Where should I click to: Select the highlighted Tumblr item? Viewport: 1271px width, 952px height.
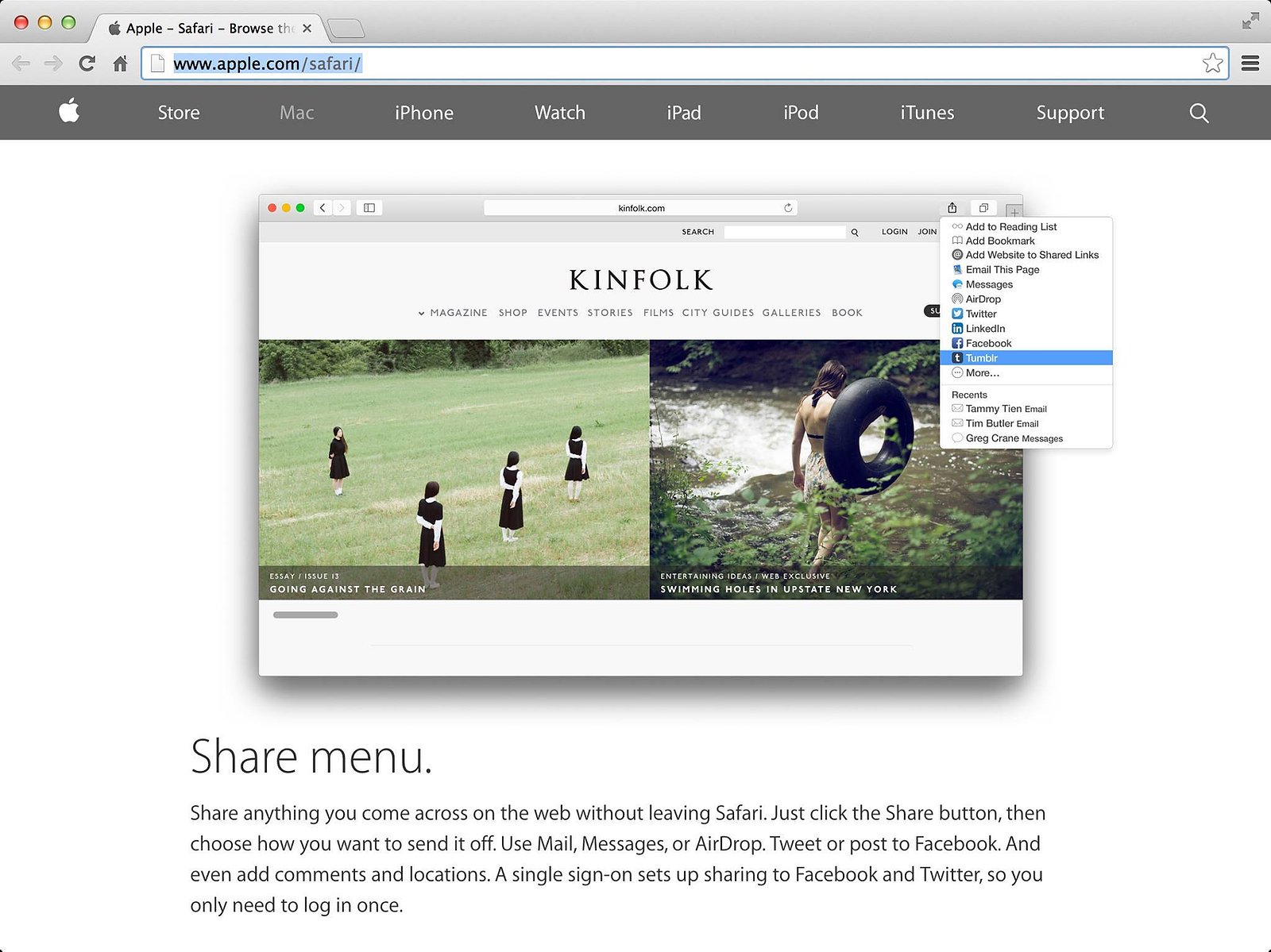1026,358
